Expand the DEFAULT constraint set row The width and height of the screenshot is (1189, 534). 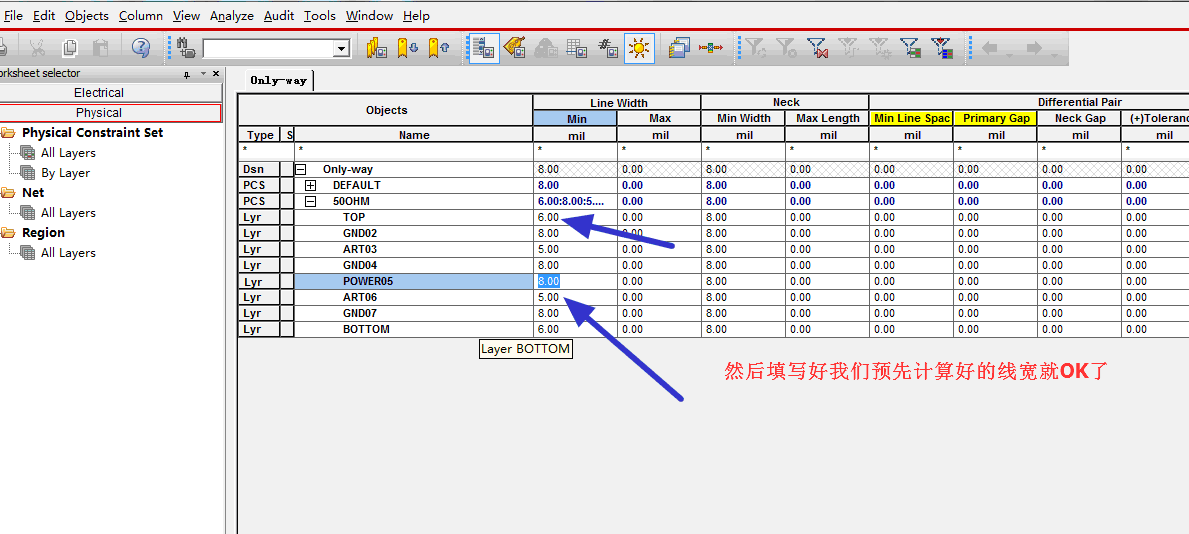point(311,185)
